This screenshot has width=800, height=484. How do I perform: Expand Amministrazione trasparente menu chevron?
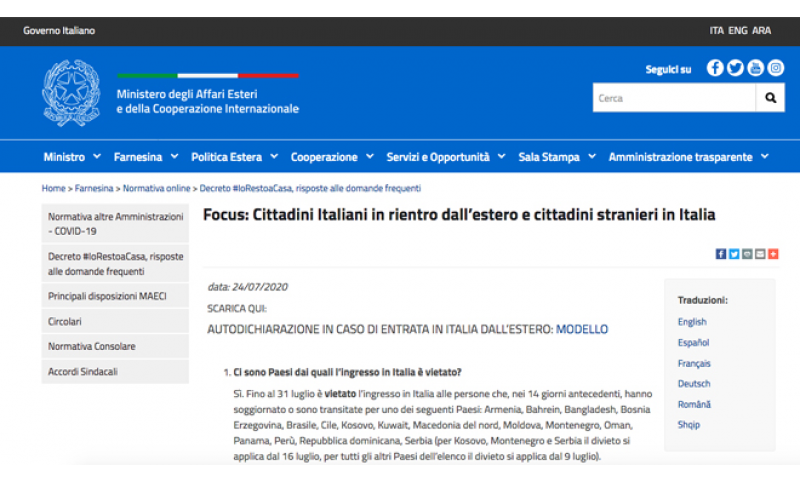coord(765,157)
